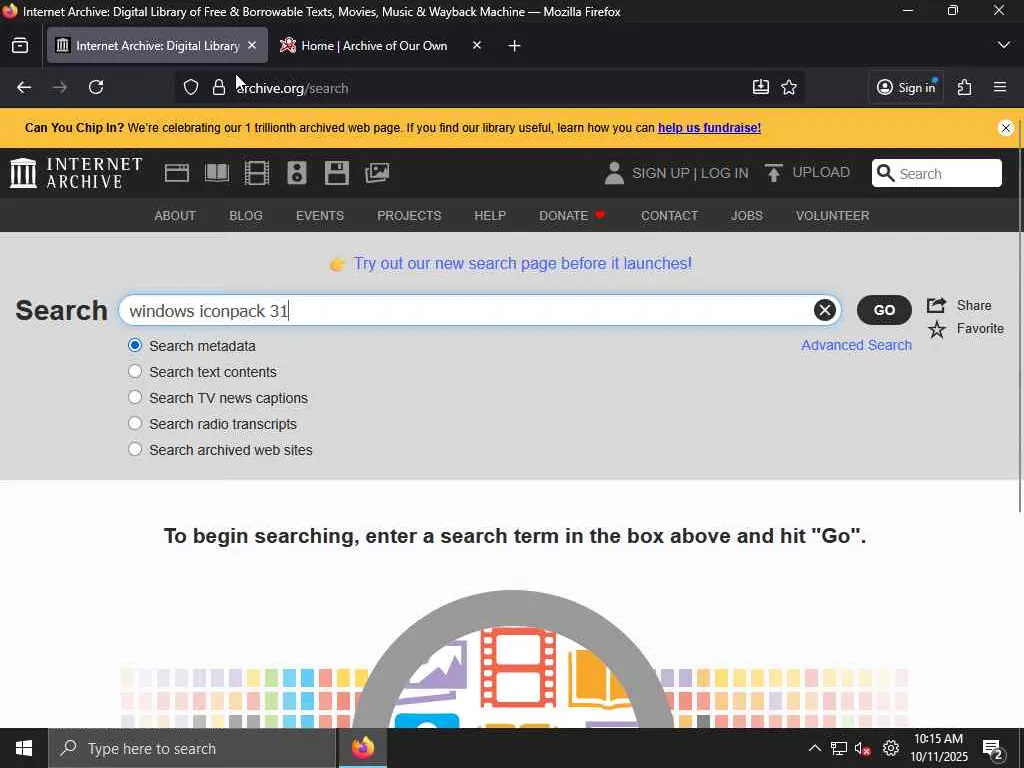Screen dimensions: 1024x768
Task: Open the HELP menu item
Action: [490, 216]
